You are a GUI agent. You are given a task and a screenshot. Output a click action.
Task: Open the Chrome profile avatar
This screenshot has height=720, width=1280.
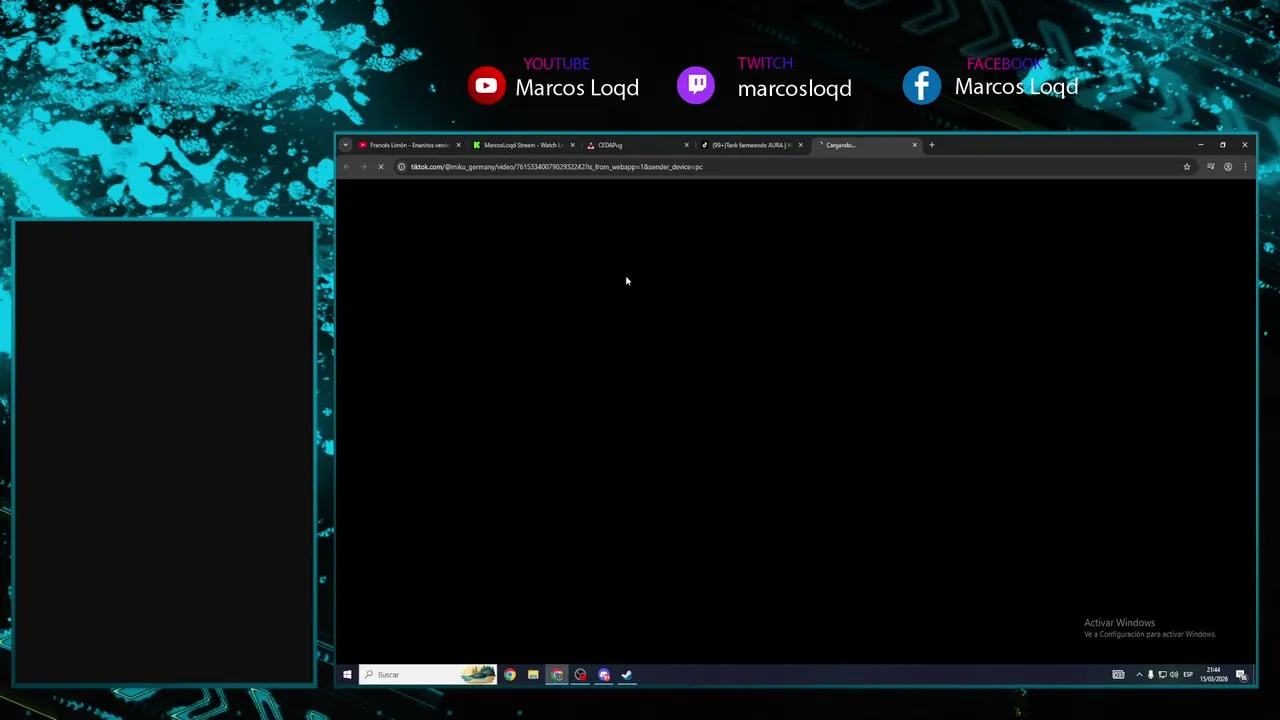click(1228, 167)
